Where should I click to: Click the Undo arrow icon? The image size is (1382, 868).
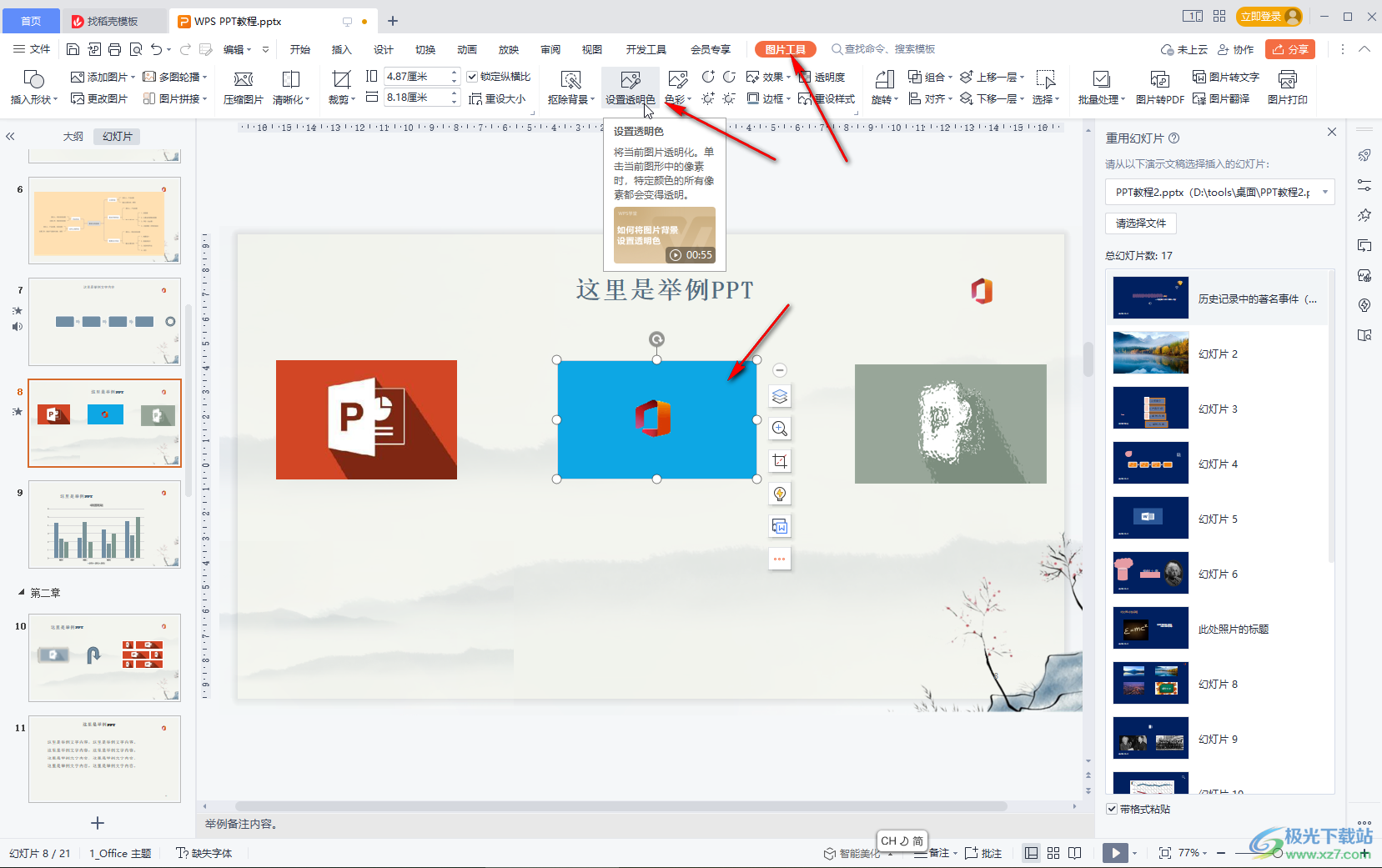pos(157,49)
